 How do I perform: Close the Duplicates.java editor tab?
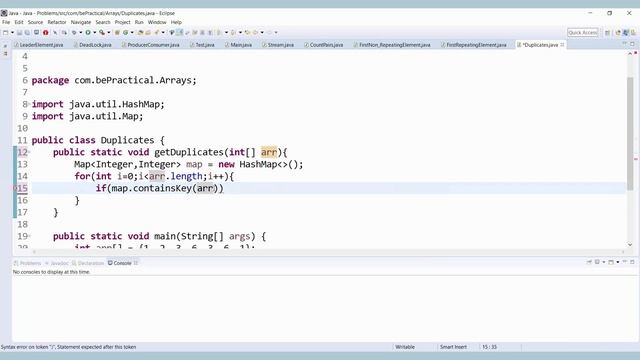point(562,44)
